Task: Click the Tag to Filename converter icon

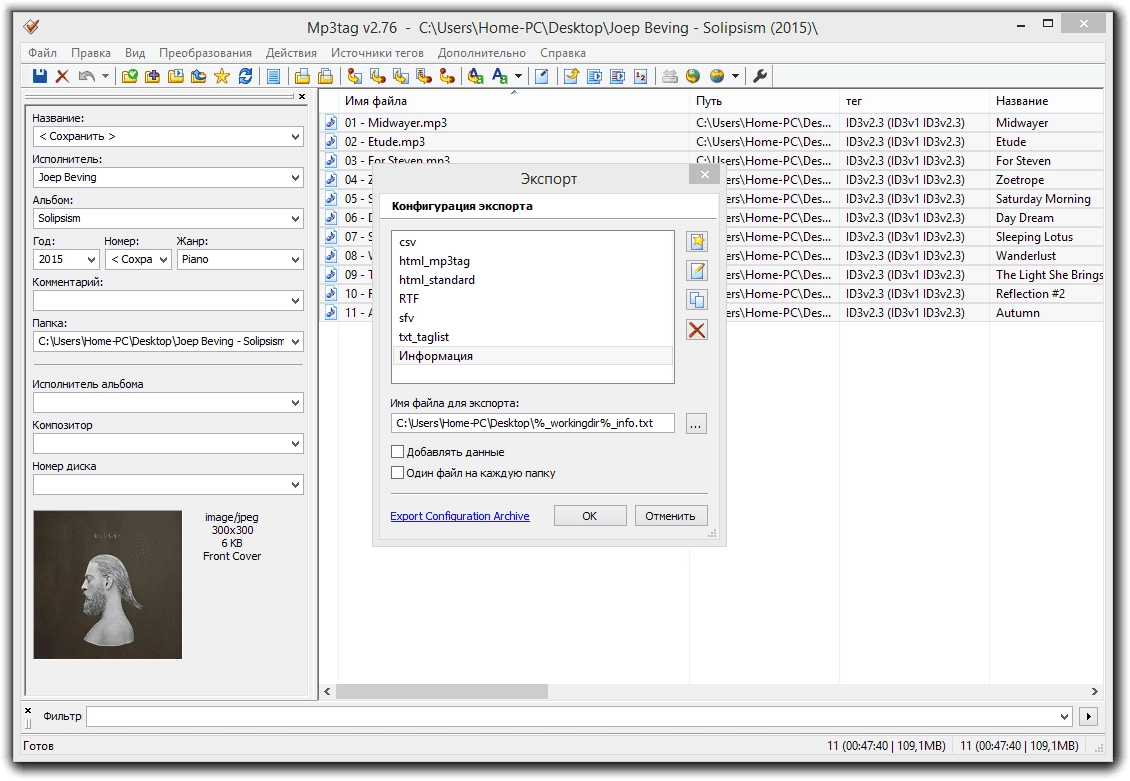Action: coord(354,76)
